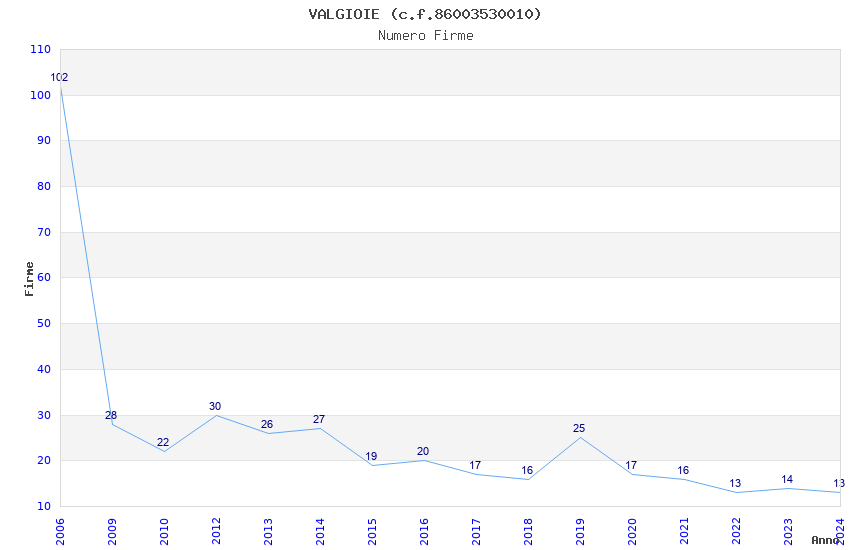Image resolution: width=850 pixels, height=550 pixels.
Task: Click the y-axis value 90
Action: tap(43, 140)
